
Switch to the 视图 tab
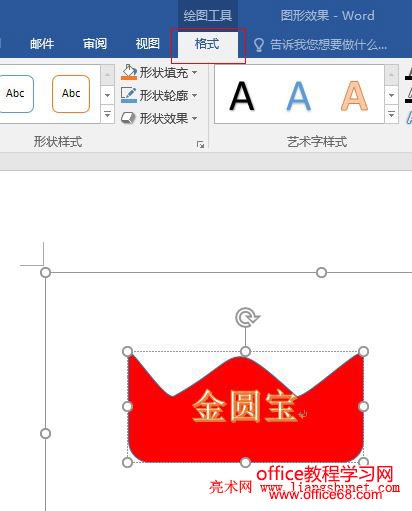pyautogui.click(x=147, y=44)
